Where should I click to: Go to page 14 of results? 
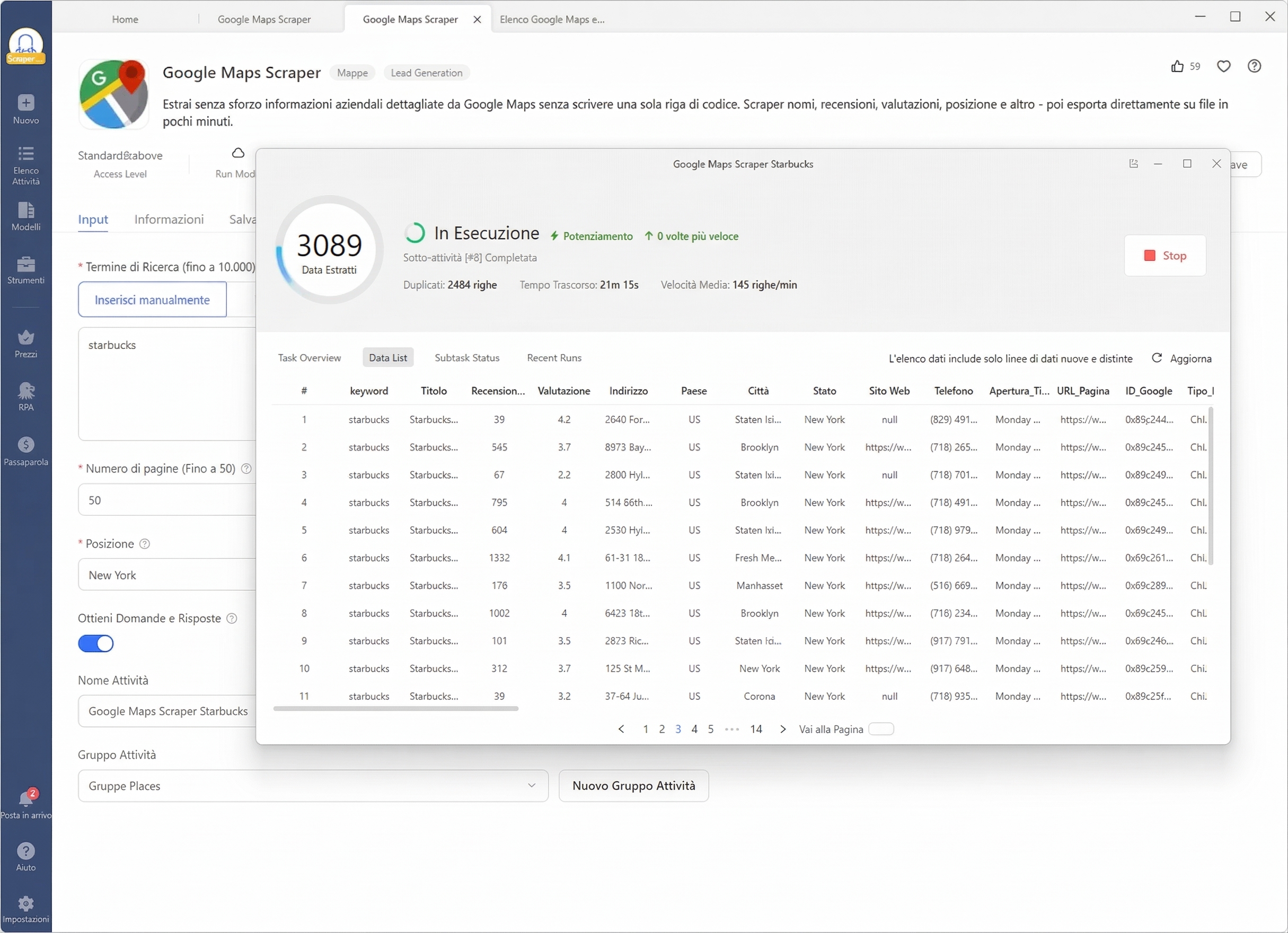pyautogui.click(x=756, y=729)
